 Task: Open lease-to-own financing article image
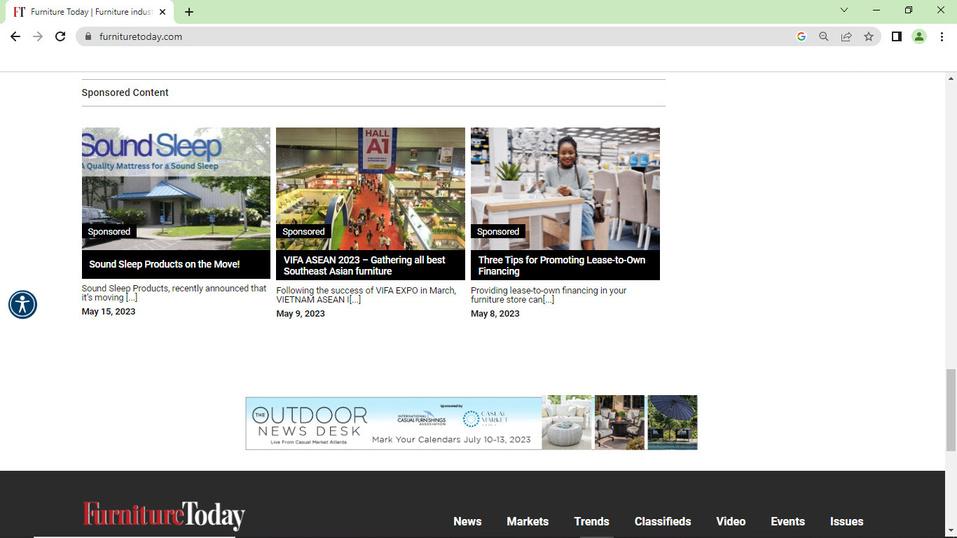[565, 189]
